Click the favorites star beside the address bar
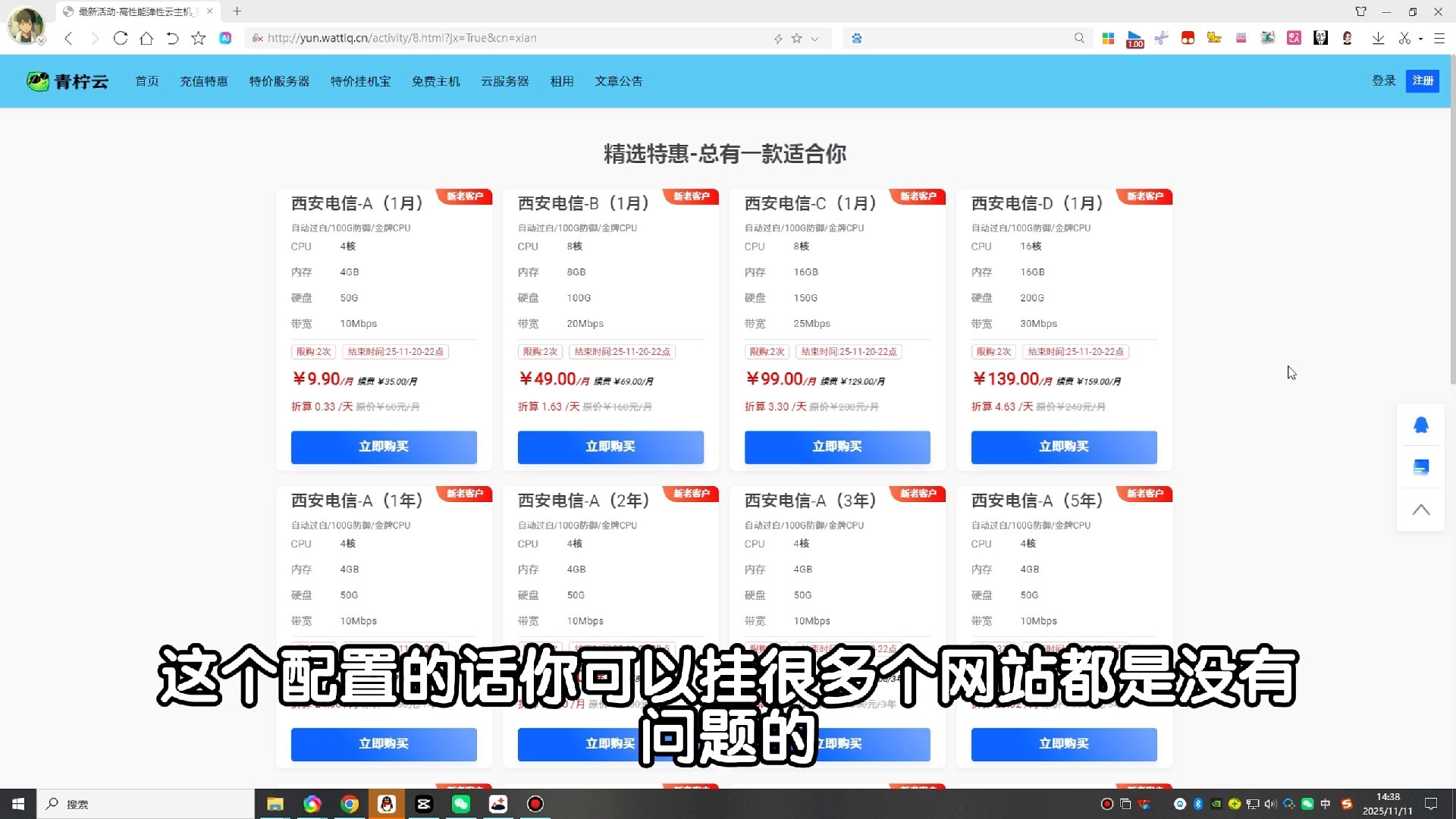Image resolution: width=1456 pixels, height=819 pixels. [x=199, y=38]
